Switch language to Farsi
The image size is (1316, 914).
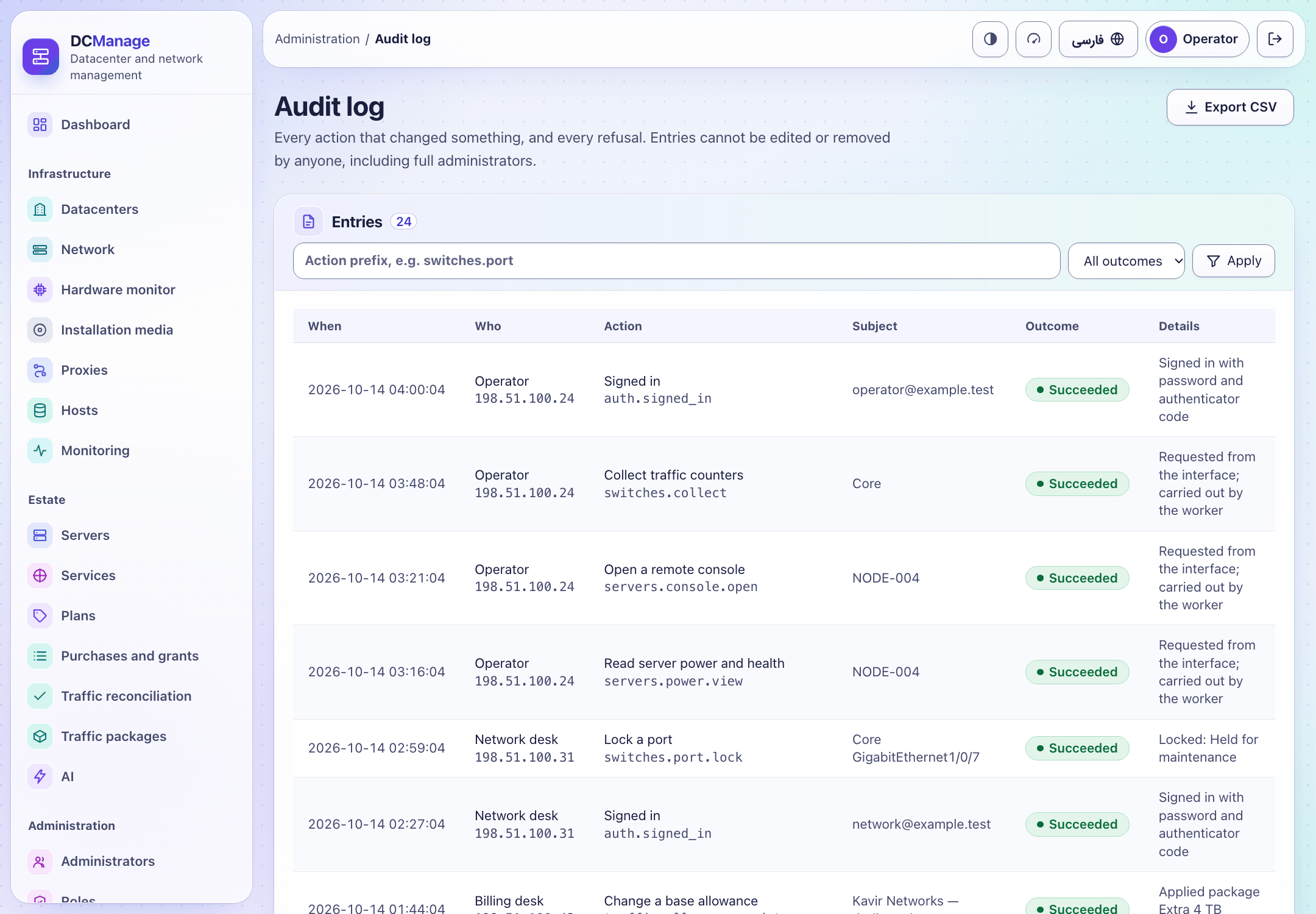point(1098,39)
